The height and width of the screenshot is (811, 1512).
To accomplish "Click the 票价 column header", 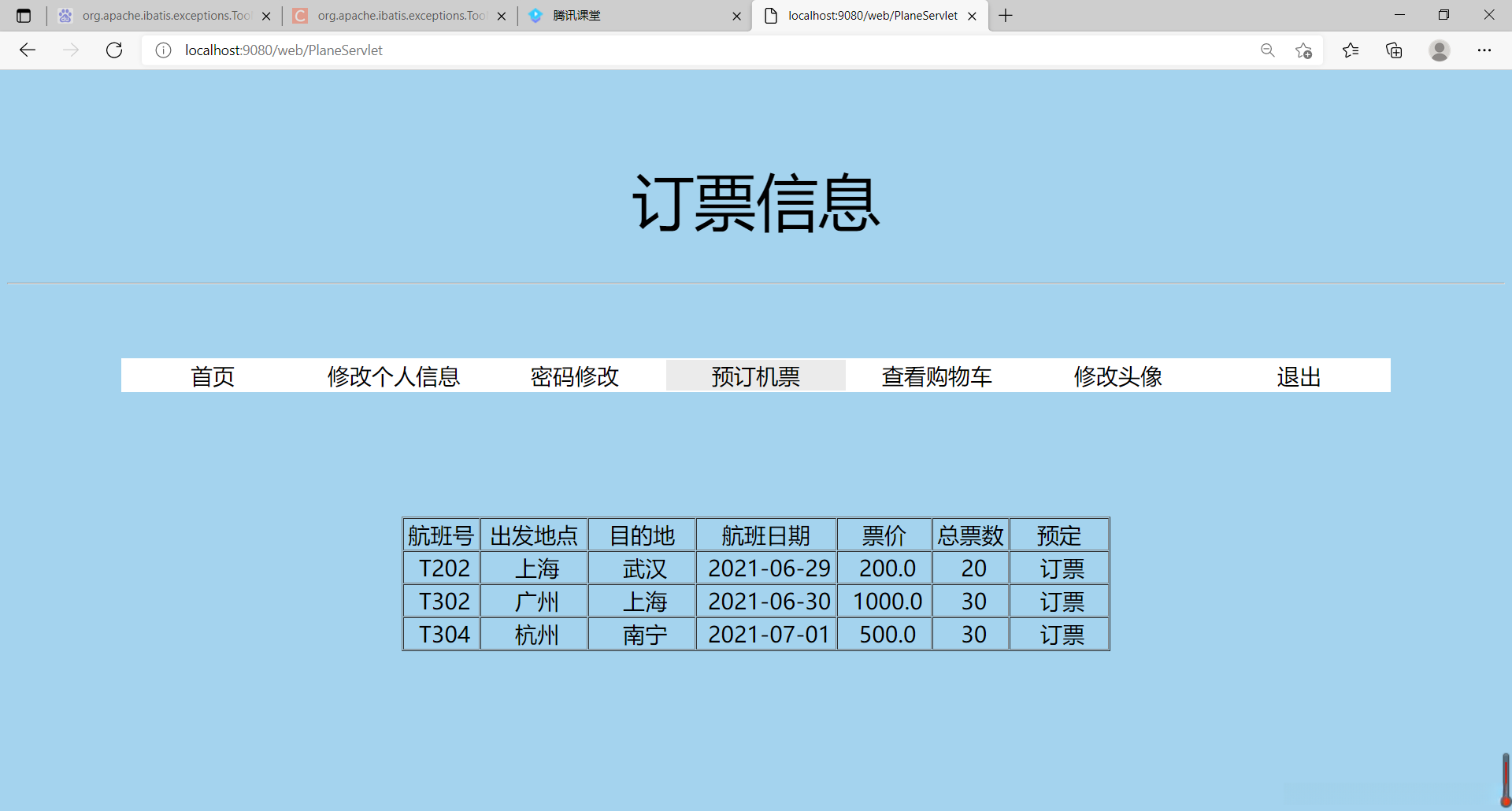I will (884, 535).
